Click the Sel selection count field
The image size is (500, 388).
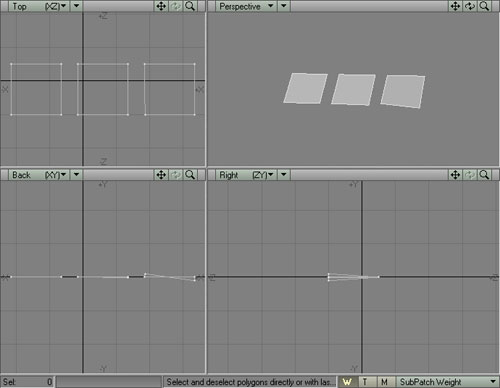coord(28,382)
